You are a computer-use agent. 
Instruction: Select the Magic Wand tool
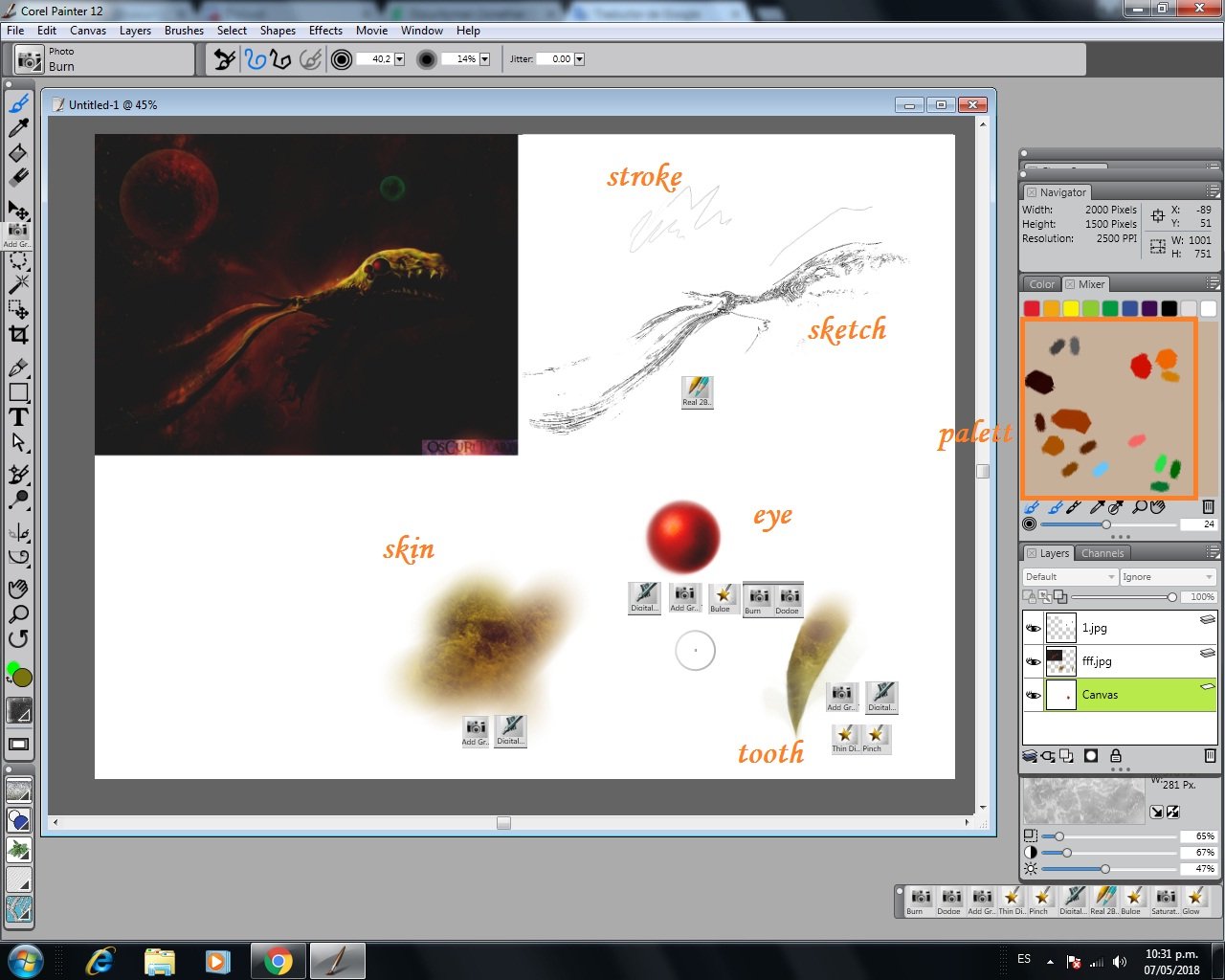[x=18, y=284]
